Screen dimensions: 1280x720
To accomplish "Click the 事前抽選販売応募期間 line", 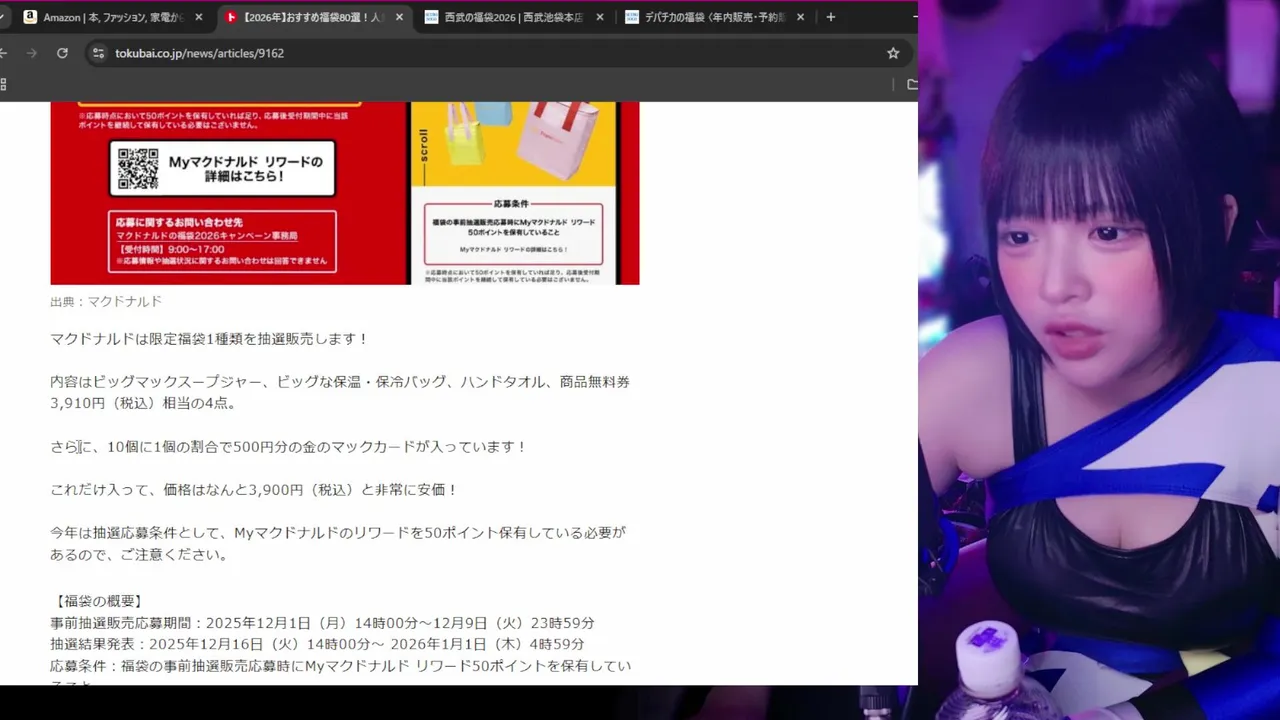I will click(322, 623).
